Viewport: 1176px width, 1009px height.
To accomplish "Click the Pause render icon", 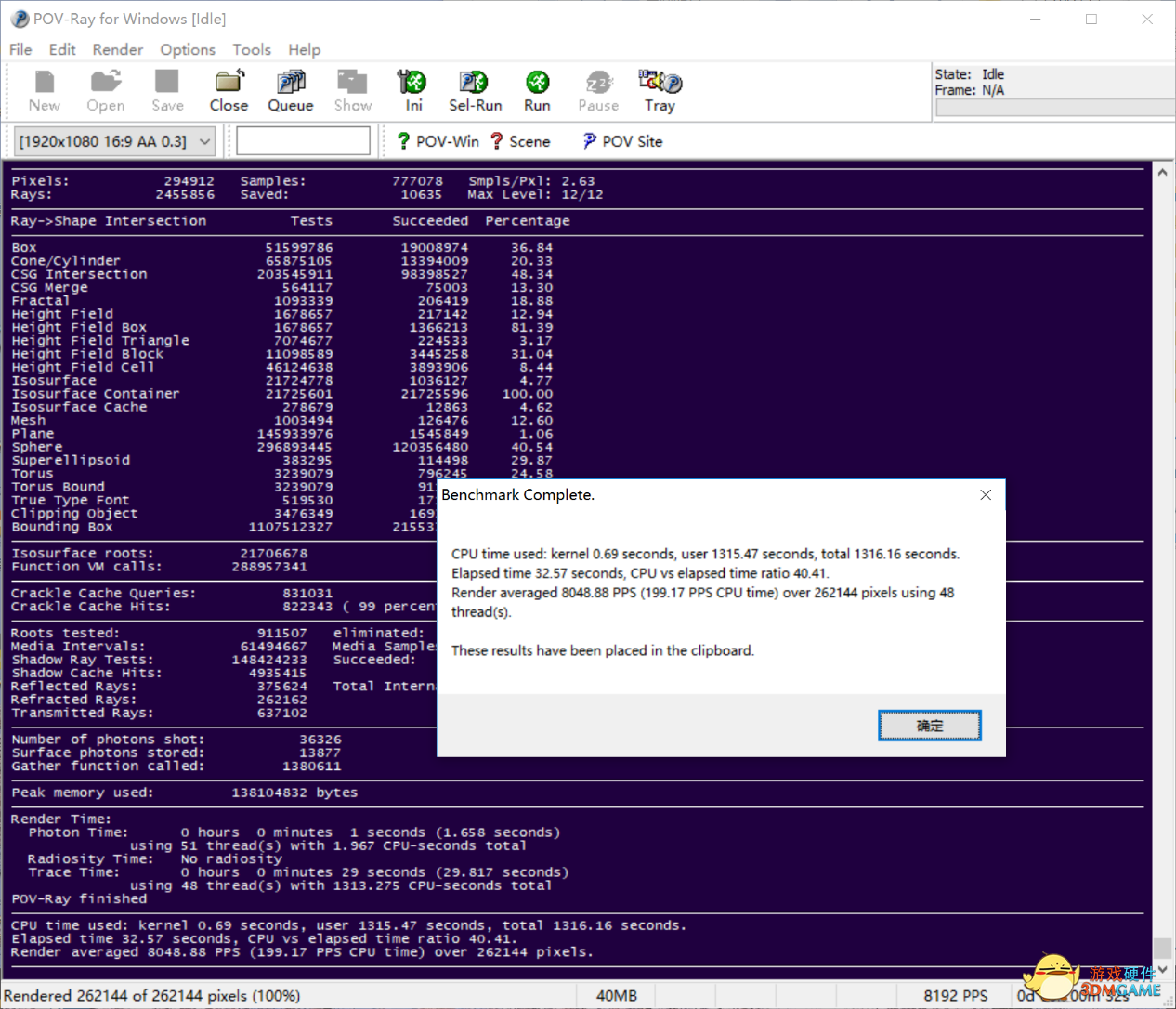I will 598,91.
